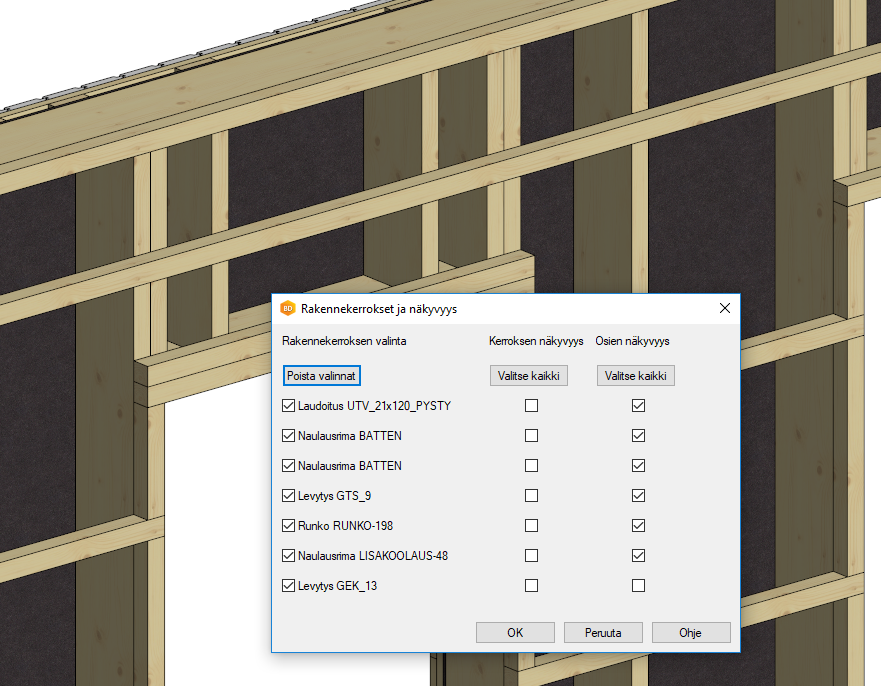Enable parts visibility for Levytys GEK_13
Viewport: 881px width, 686px height.
[x=638, y=585]
